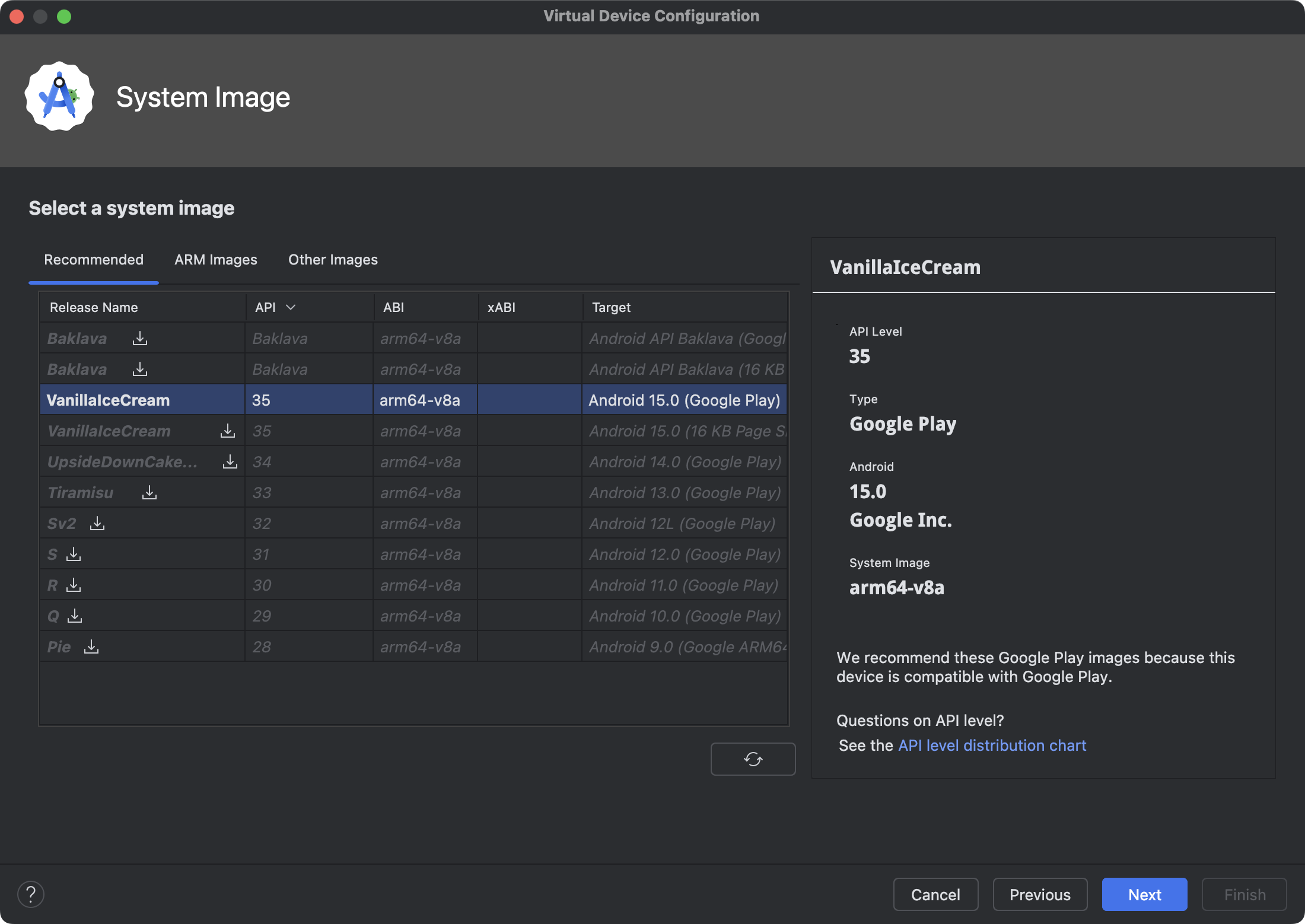Screen dimensions: 1305x924
Task: Download the UpsideDownCake system image
Action: (229, 461)
